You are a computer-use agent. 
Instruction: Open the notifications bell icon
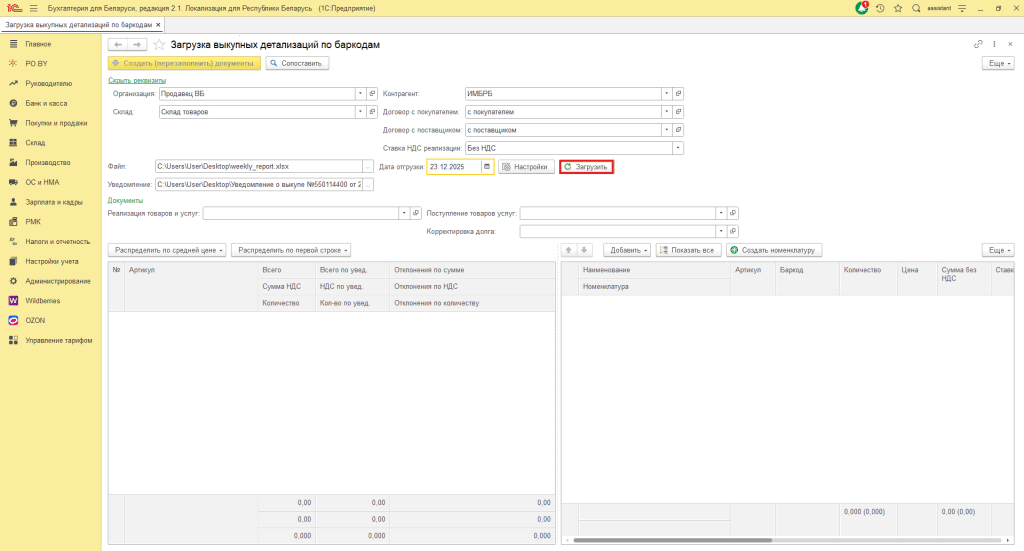pos(862,8)
